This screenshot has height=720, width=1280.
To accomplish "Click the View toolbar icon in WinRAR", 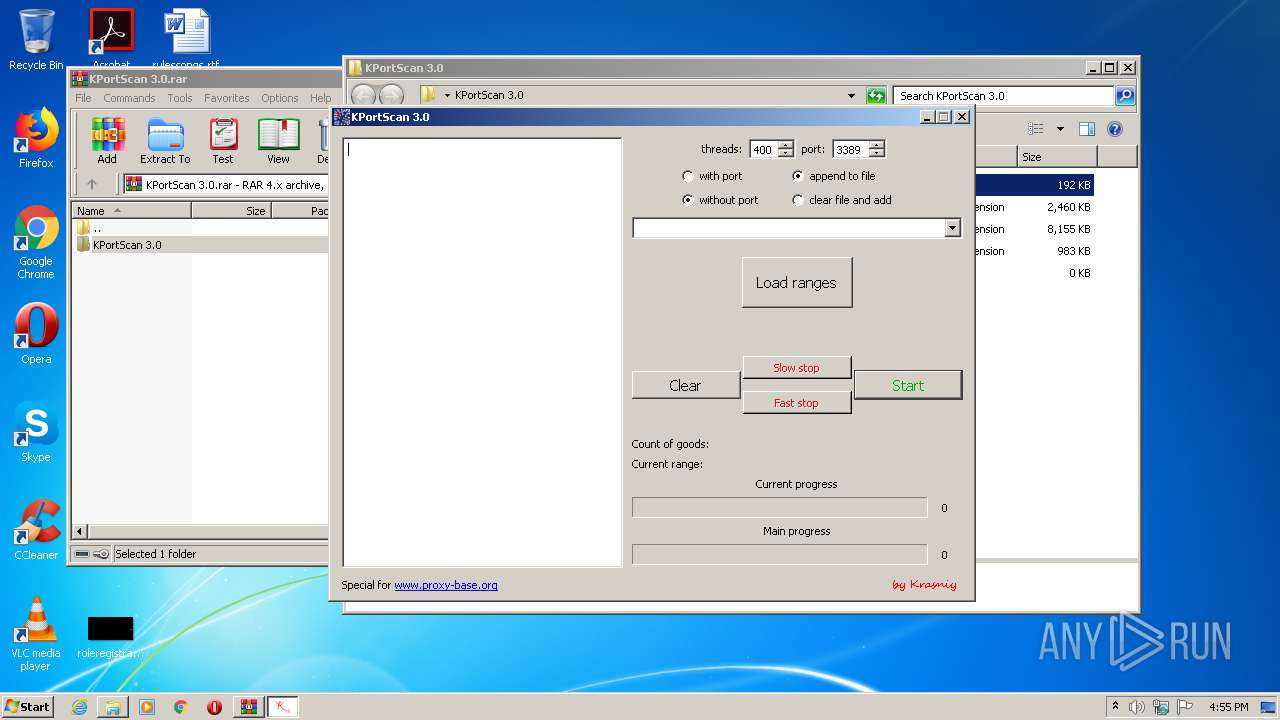I will coord(278,135).
